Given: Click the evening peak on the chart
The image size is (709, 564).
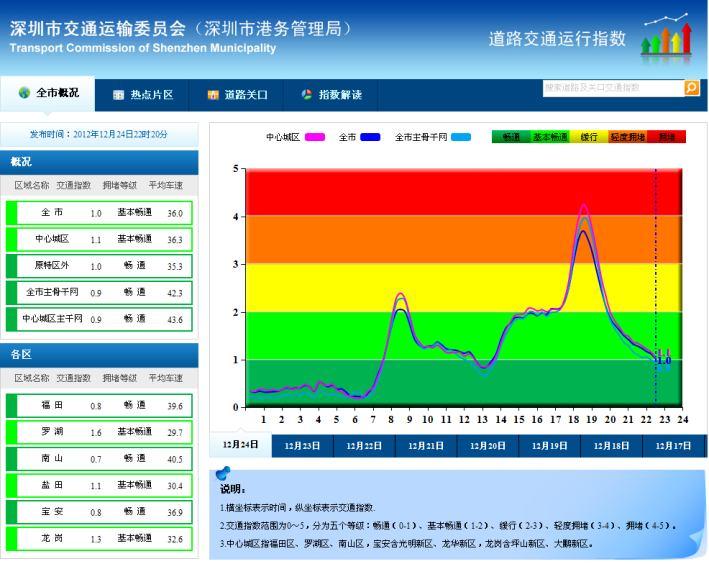Looking at the screenshot, I should [x=583, y=206].
